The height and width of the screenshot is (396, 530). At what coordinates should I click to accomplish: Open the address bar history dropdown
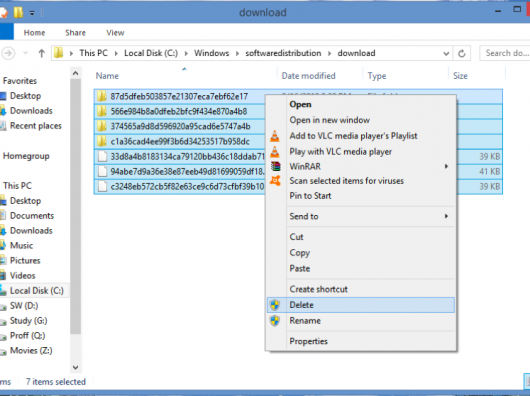(x=446, y=53)
